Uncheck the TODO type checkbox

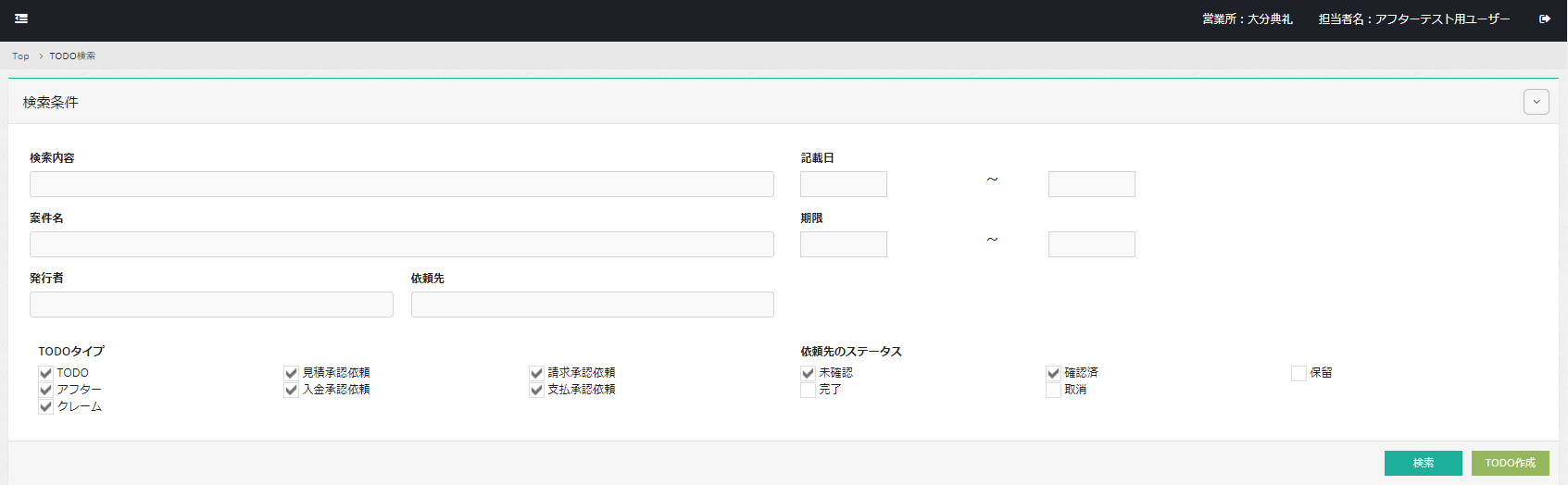coord(45,373)
